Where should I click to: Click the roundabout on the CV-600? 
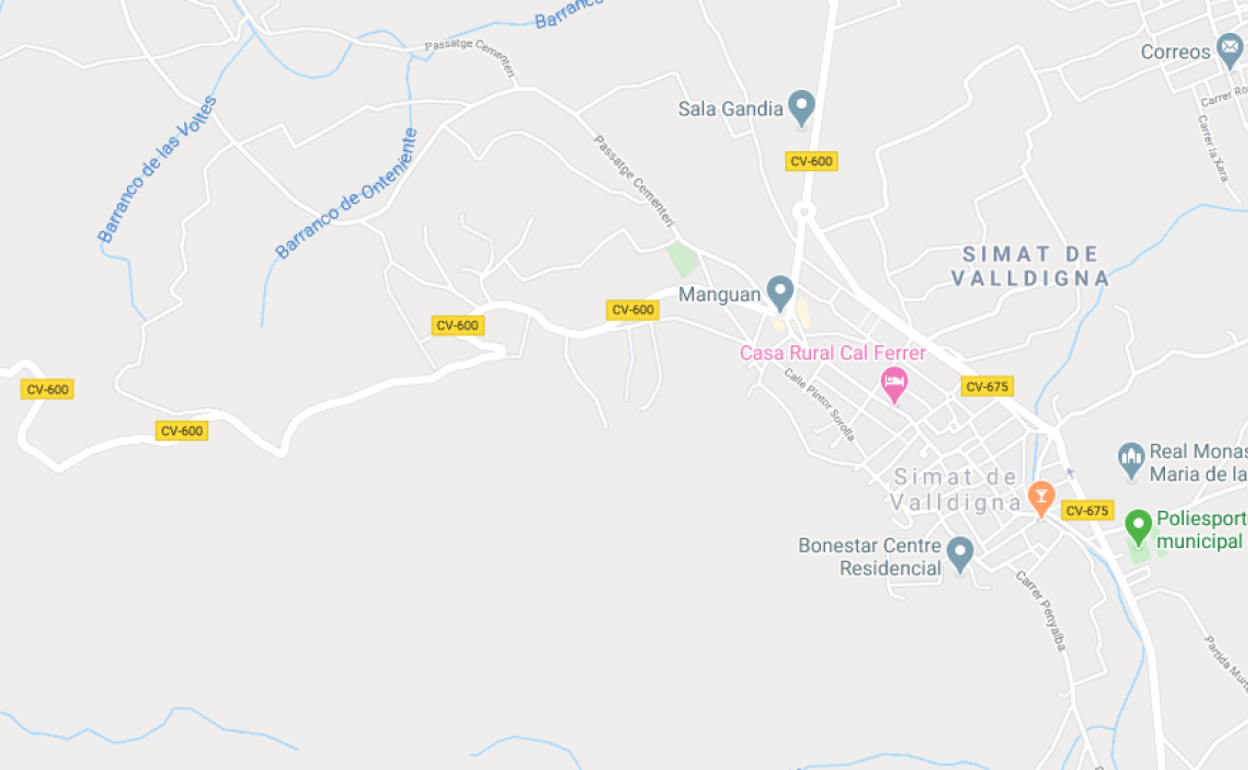803,212
